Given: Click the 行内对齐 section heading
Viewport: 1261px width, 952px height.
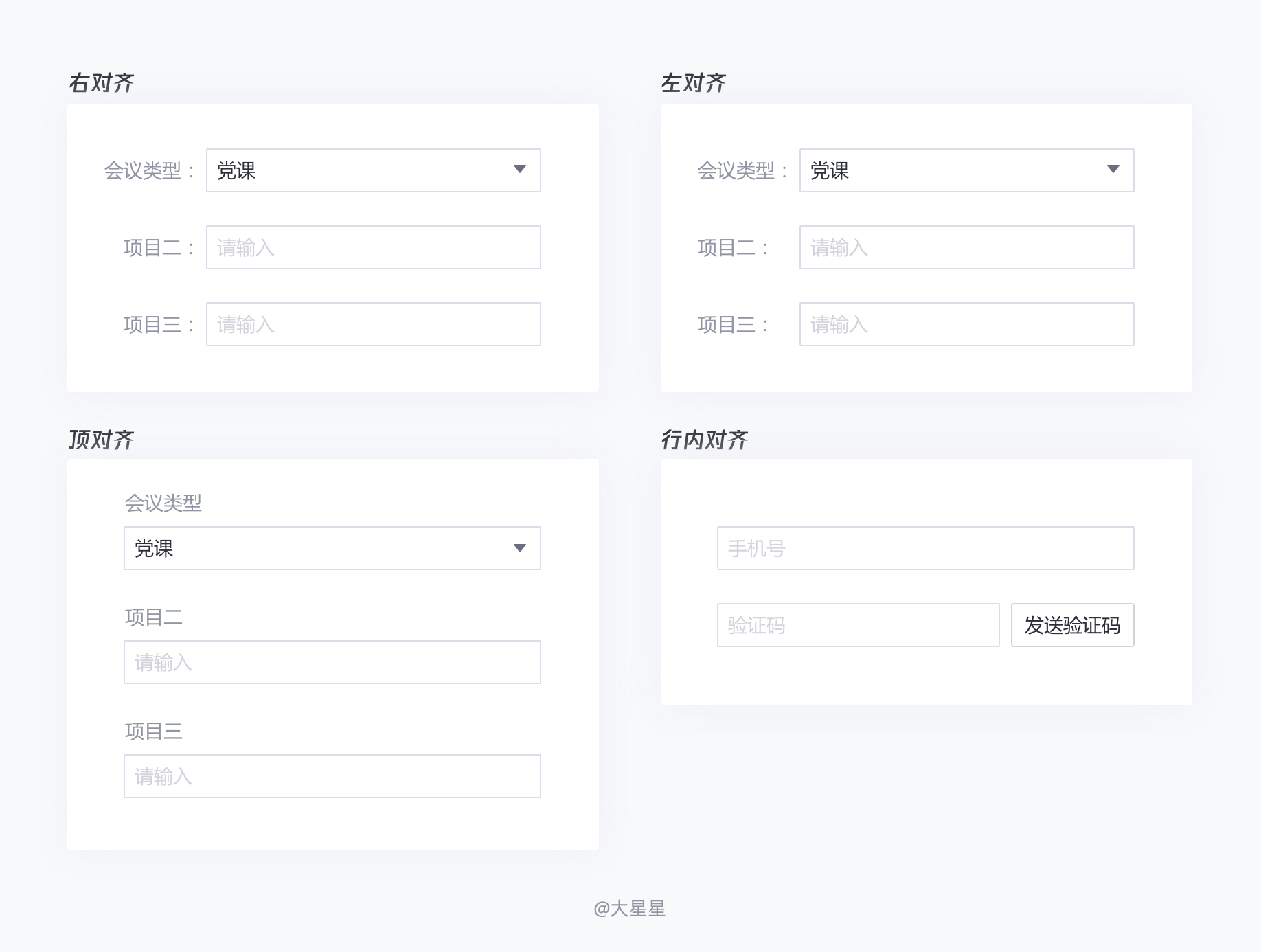Looking at the screenshot, I should coord(705,438).
